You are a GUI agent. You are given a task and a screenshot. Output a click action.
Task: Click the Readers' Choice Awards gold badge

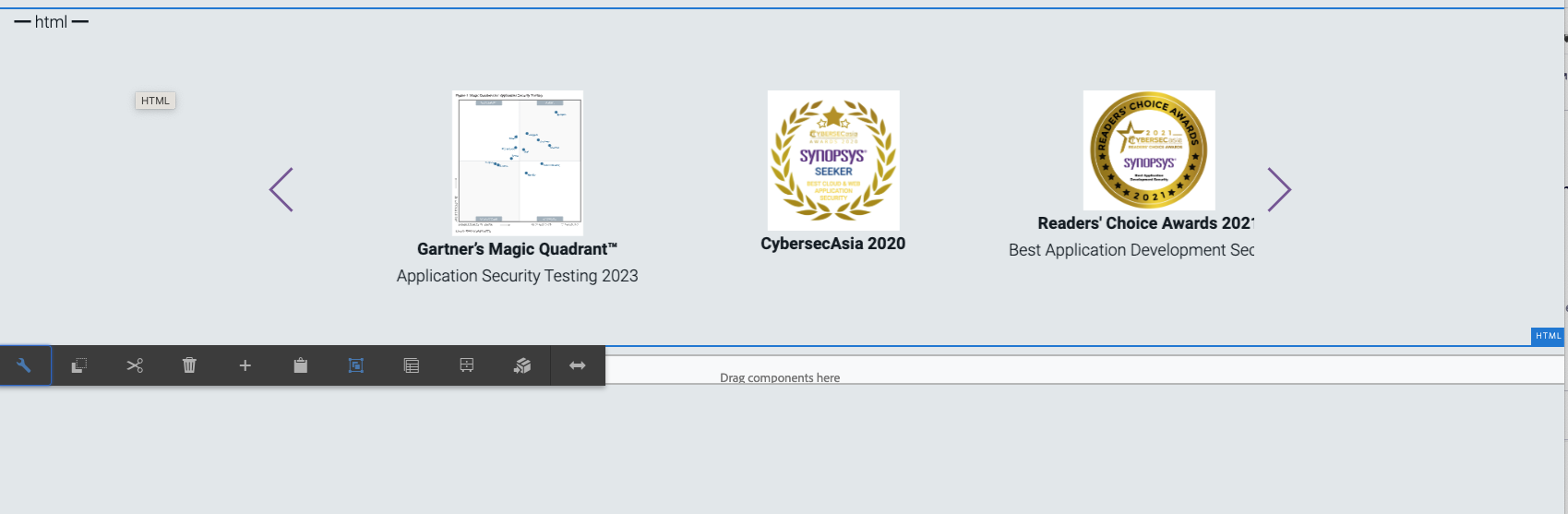pos(1149,149)
